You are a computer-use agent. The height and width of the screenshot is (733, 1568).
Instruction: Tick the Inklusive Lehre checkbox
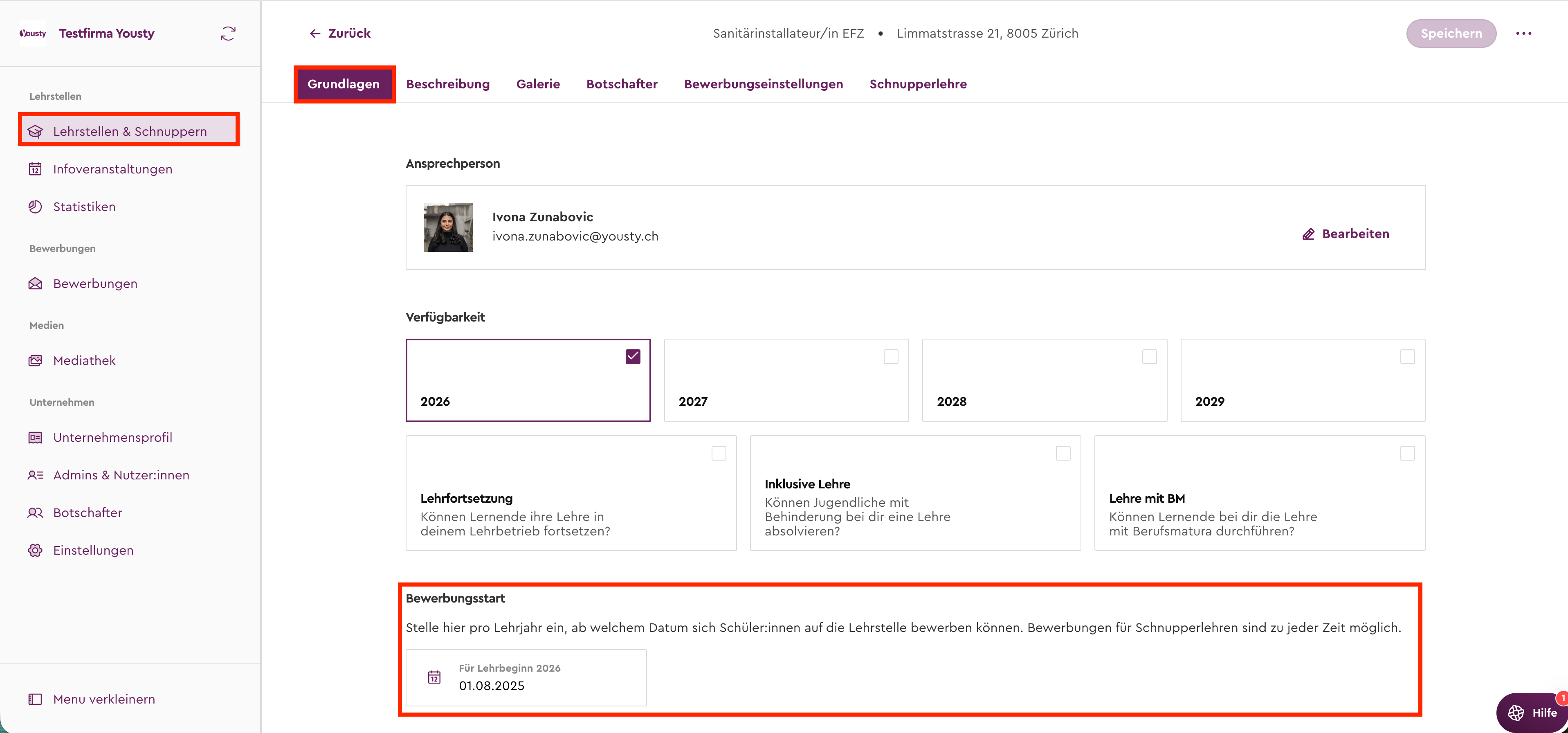(1063, 454)
